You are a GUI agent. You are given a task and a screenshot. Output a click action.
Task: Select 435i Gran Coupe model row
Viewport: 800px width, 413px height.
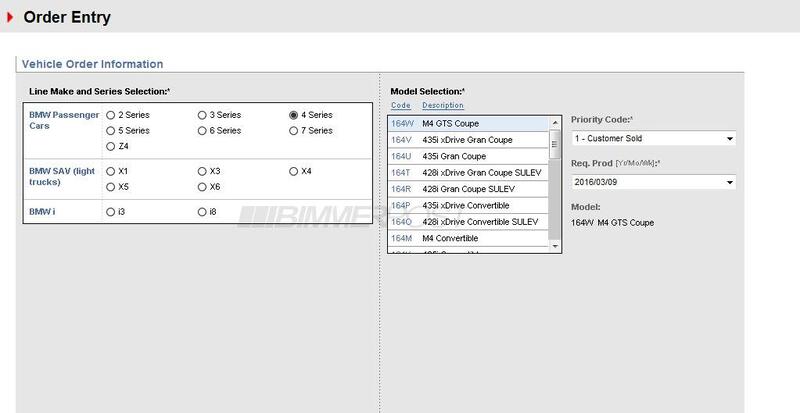(468, 156)
